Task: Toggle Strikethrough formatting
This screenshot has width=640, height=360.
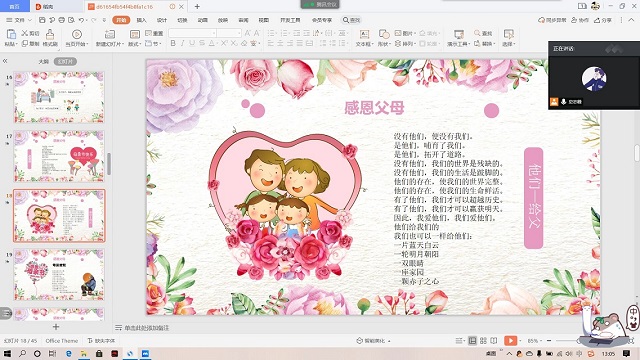Action: [x=202, y=43]
